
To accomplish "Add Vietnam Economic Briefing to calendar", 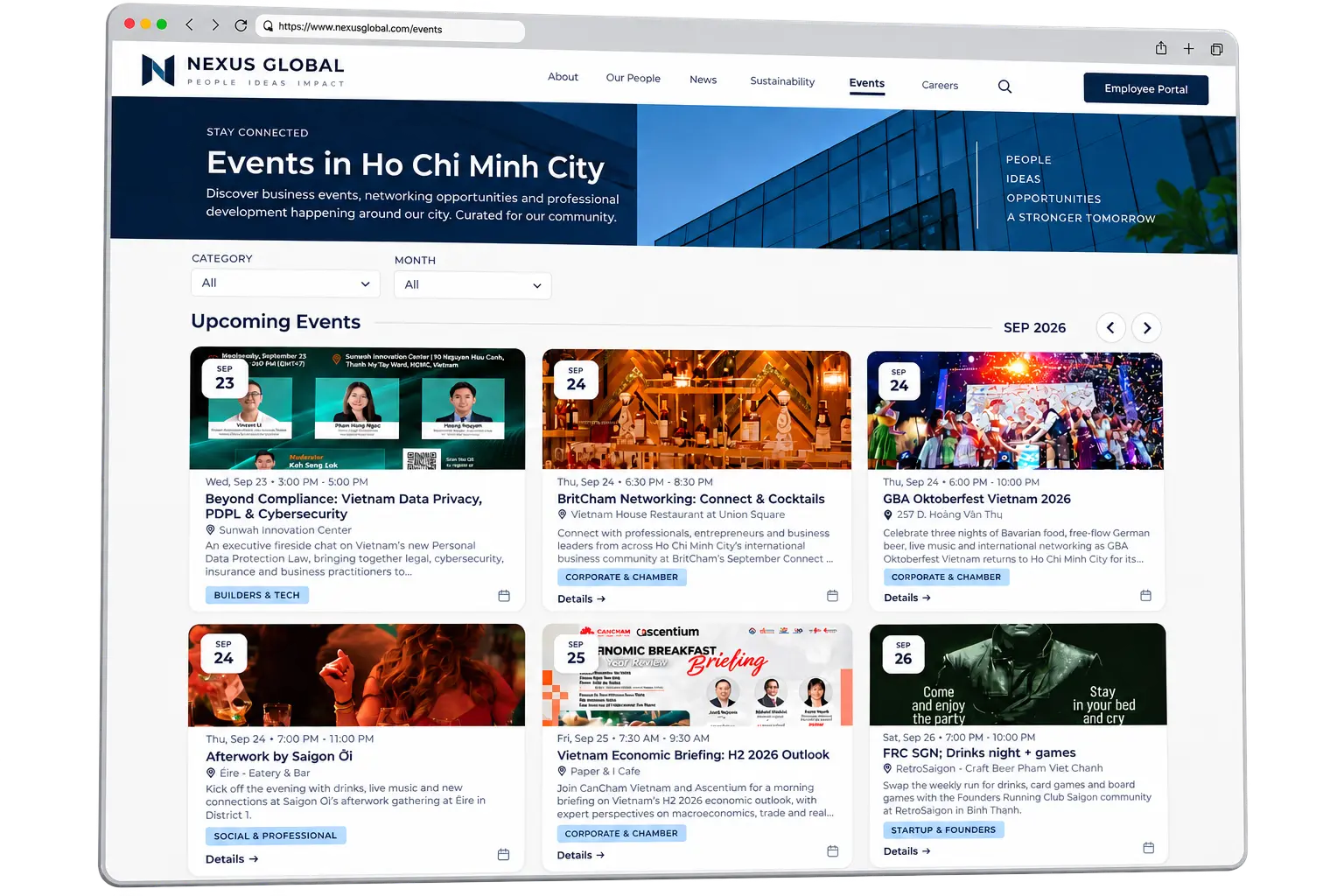I will coord(832,851).
